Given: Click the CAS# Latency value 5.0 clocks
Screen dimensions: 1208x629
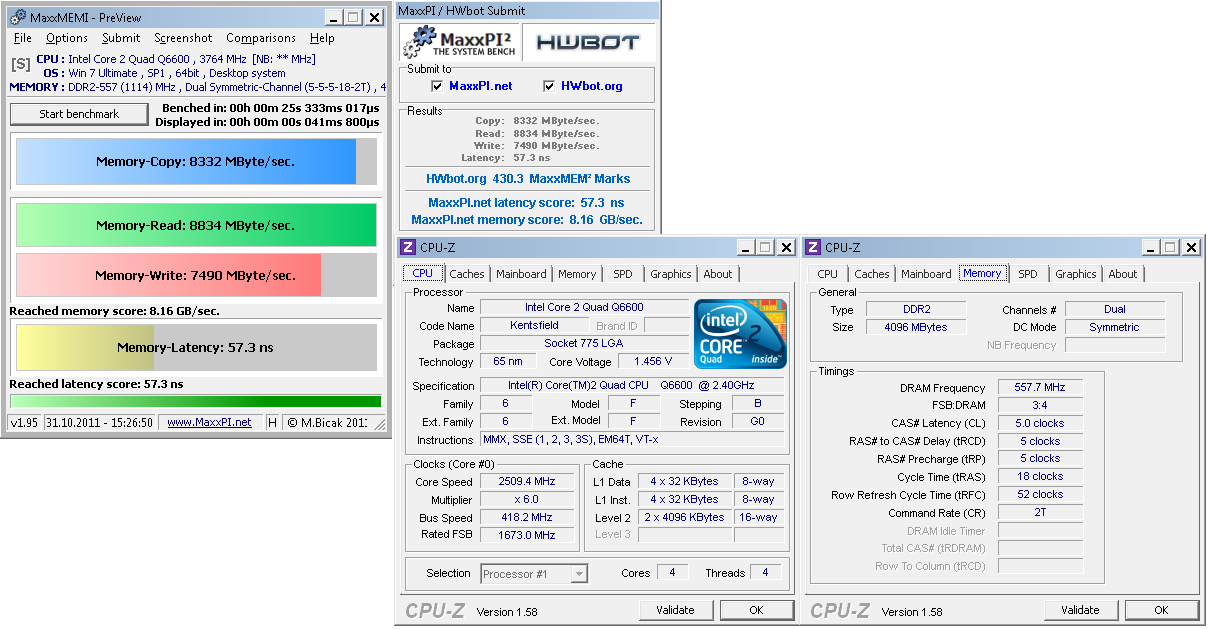Looking at the screenshot, I should click(1040, 423).
